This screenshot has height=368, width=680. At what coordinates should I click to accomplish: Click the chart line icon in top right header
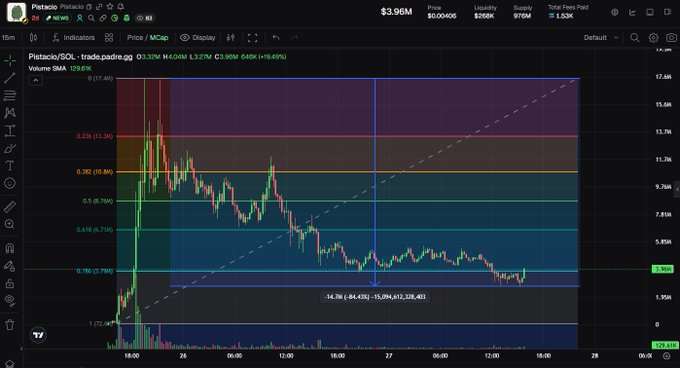tap(632, 12)
